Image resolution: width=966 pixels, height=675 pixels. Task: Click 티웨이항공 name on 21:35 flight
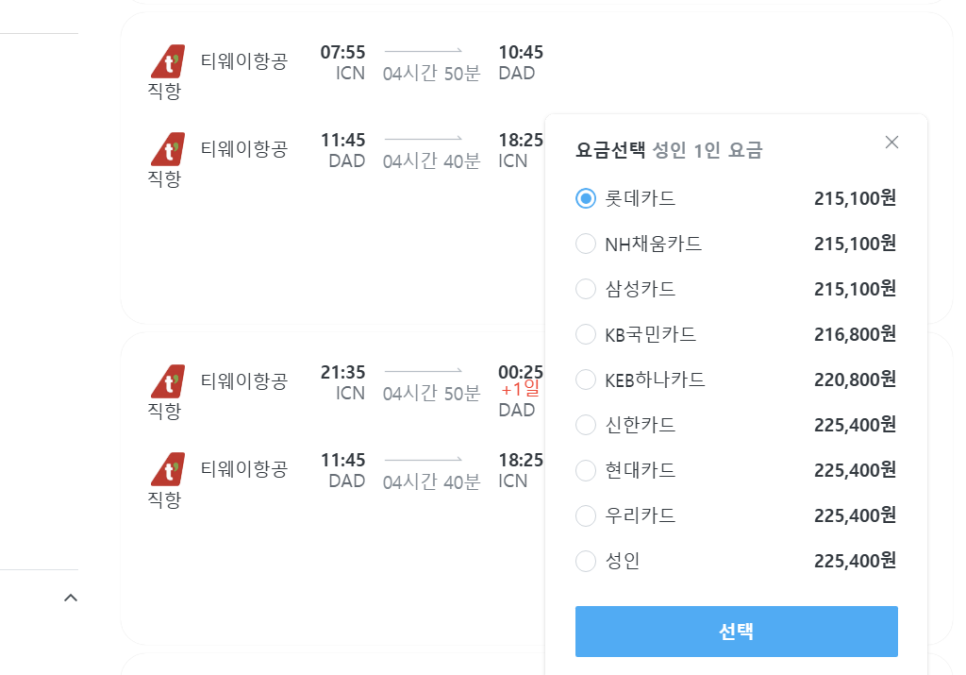coord(244,381)
